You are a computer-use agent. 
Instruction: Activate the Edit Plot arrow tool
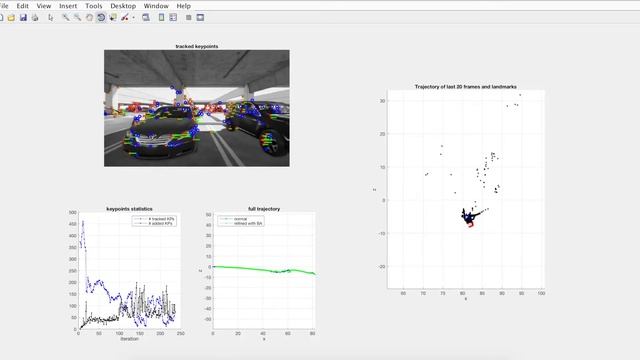(51, 18)
